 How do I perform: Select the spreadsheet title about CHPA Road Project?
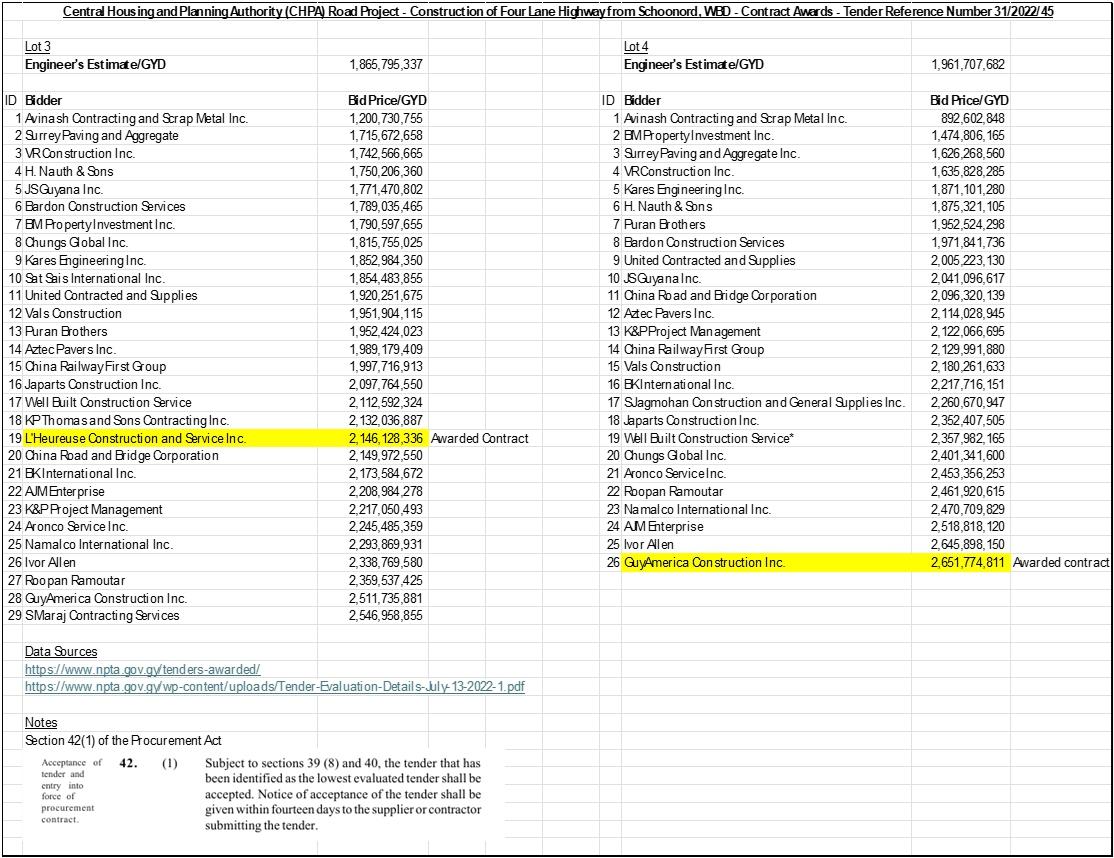558,11
